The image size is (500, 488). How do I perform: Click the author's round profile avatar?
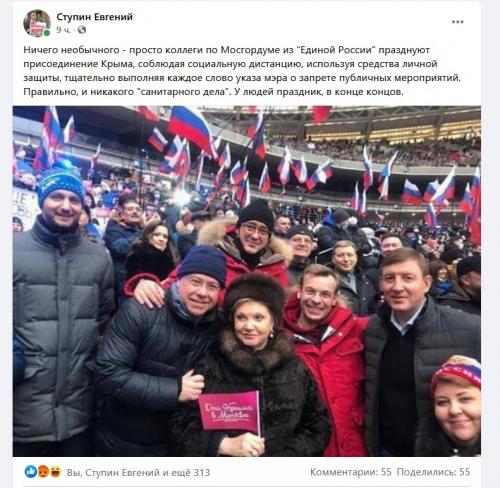[37, 23]
